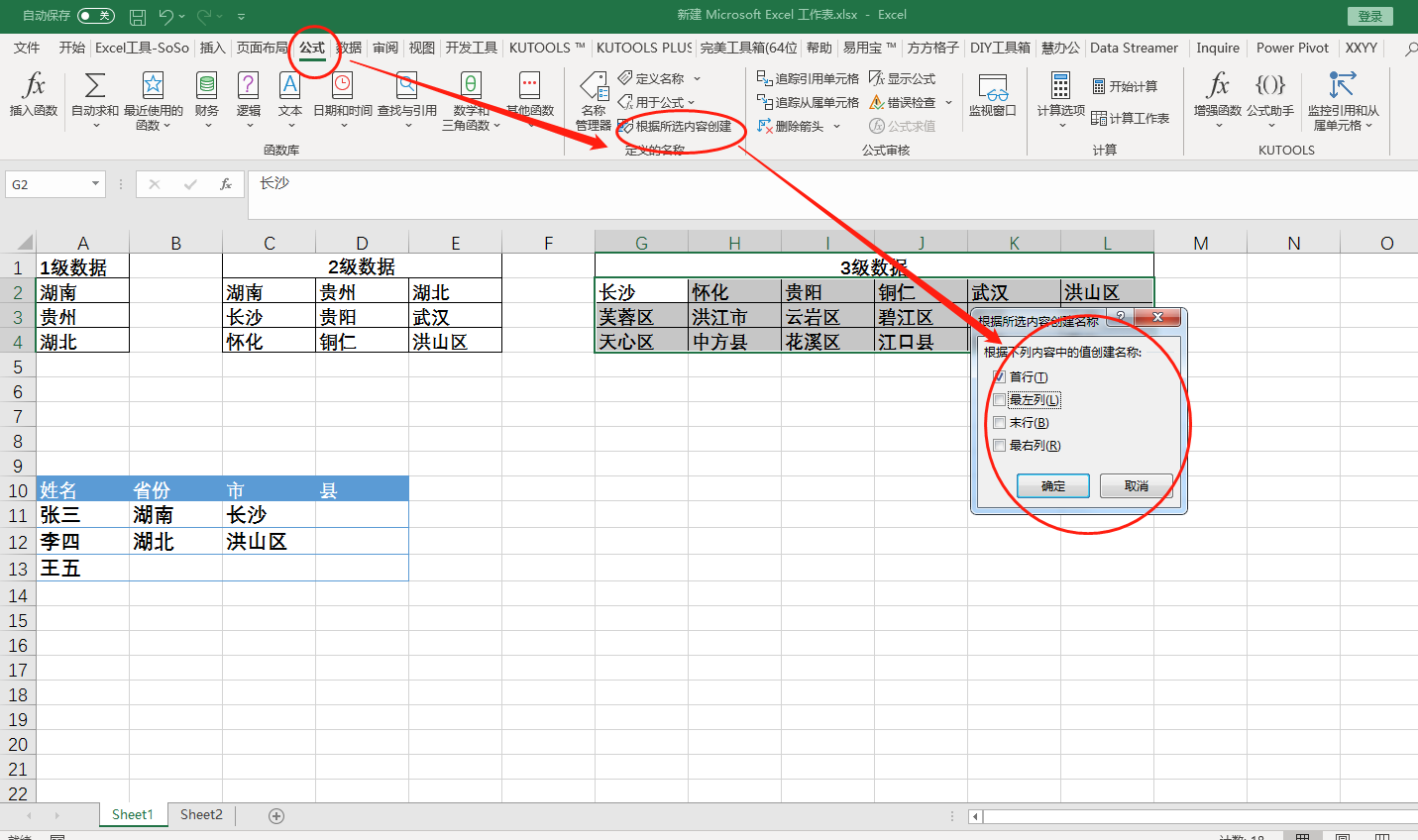Switch to the Data Streamer tab

tap(1134, 48)
